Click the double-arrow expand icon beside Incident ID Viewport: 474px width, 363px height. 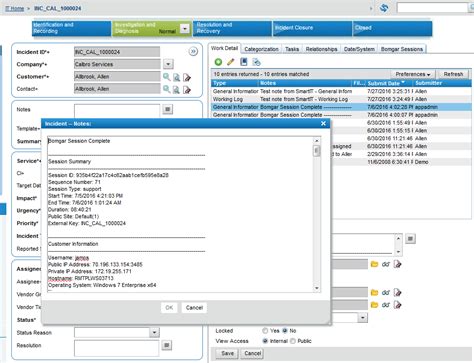(x=193, y=52)
